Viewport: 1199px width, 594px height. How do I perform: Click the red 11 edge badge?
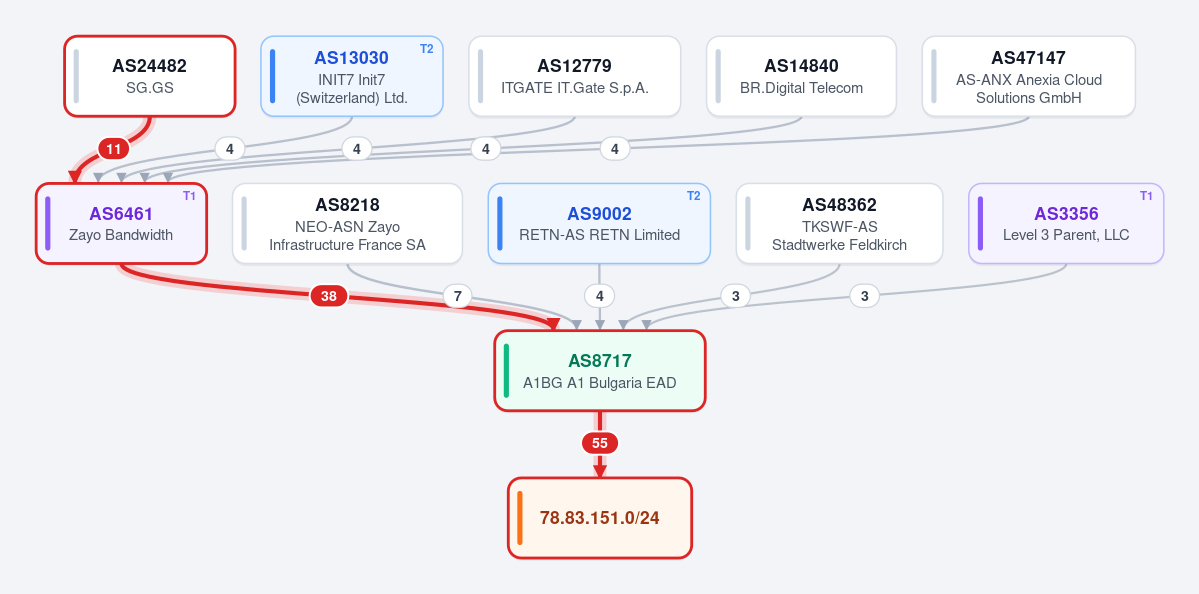pyautogui.click(x=113, y=149)
